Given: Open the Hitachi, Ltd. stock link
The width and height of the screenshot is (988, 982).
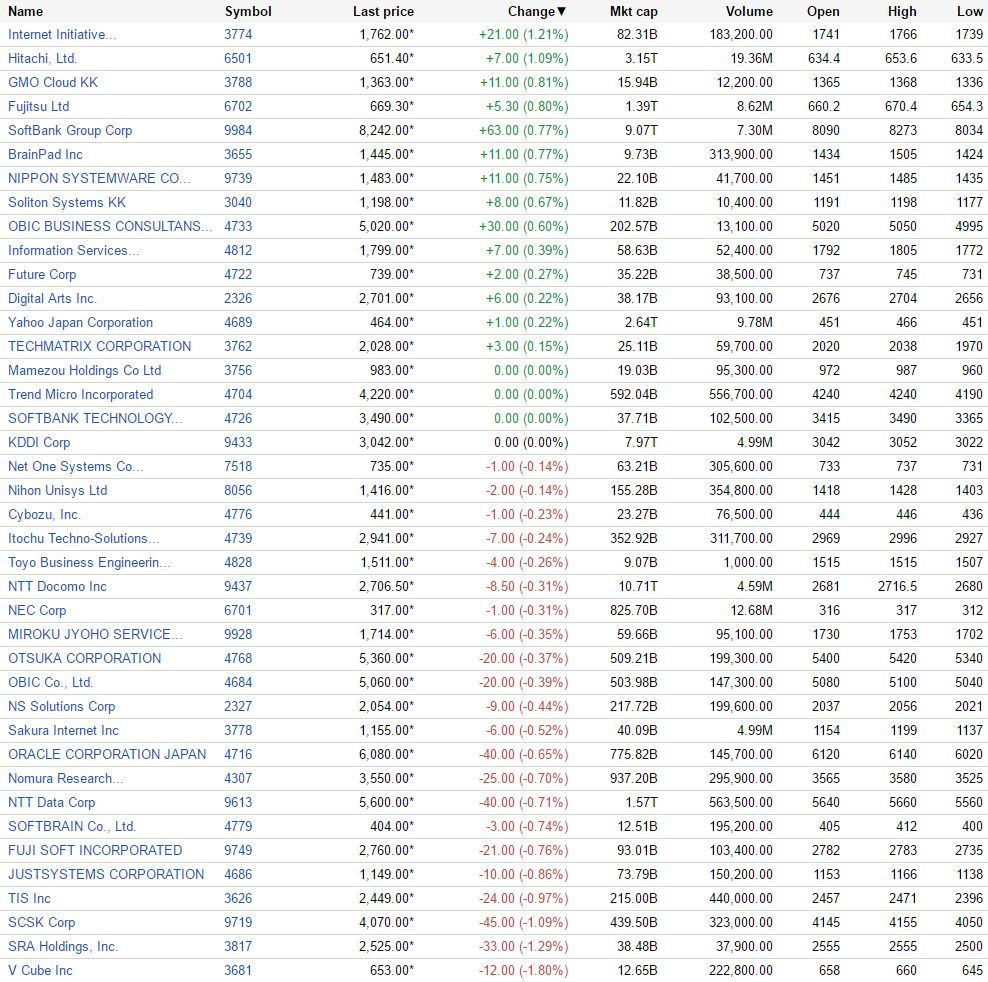Looking at the screenshot, I should click(42, 59).
